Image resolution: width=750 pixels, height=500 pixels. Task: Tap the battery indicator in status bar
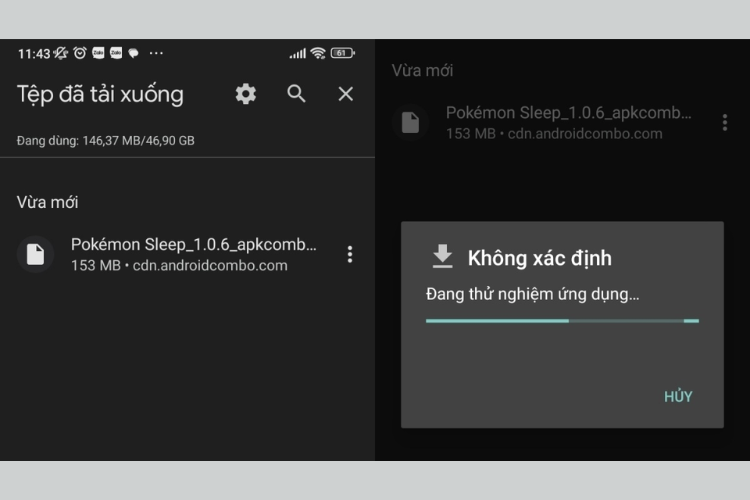342,53
